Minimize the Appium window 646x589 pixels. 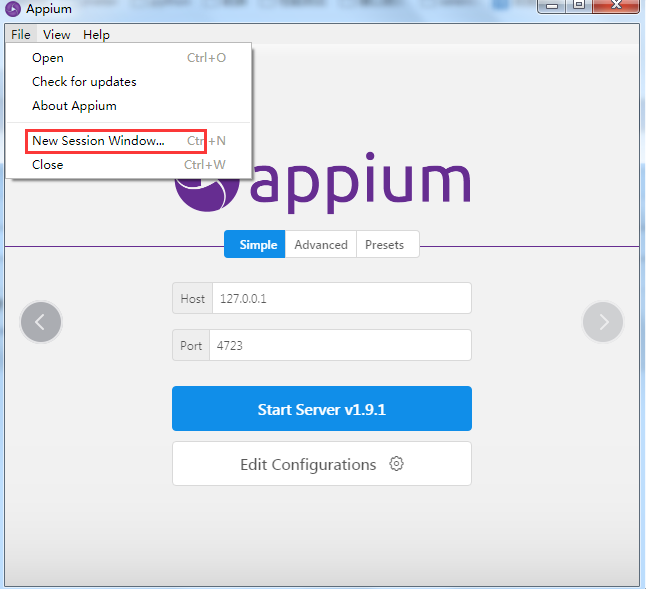pyautogui.click(x=552, y=6)
